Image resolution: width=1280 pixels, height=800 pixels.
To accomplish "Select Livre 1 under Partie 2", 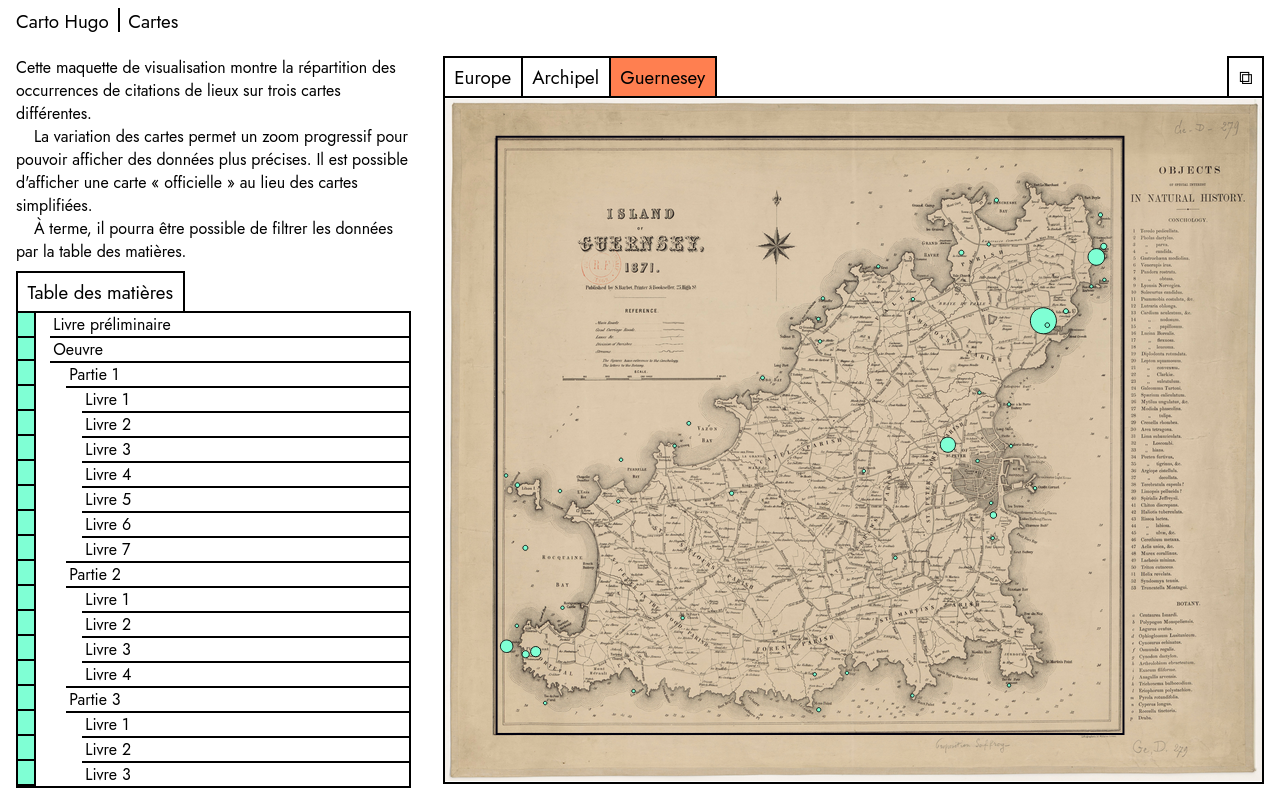I will (246, 599).
